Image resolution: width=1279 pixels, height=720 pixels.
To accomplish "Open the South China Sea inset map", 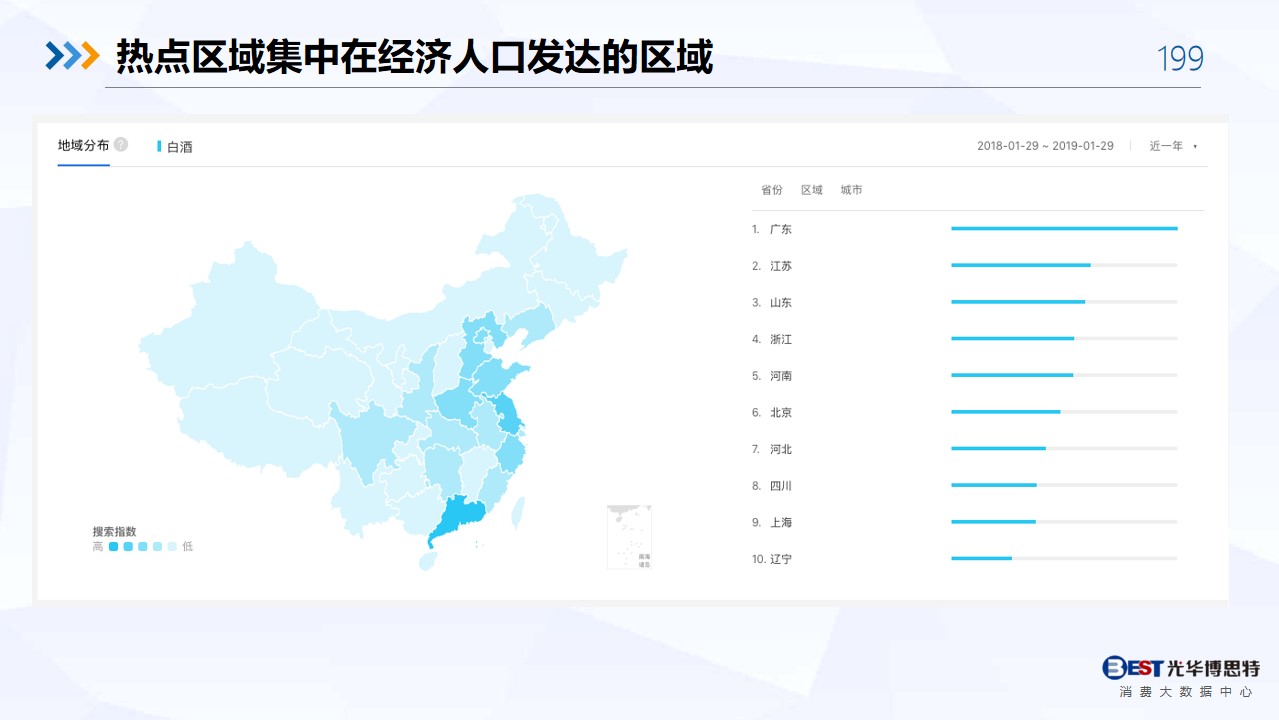I will click(629, 537).
